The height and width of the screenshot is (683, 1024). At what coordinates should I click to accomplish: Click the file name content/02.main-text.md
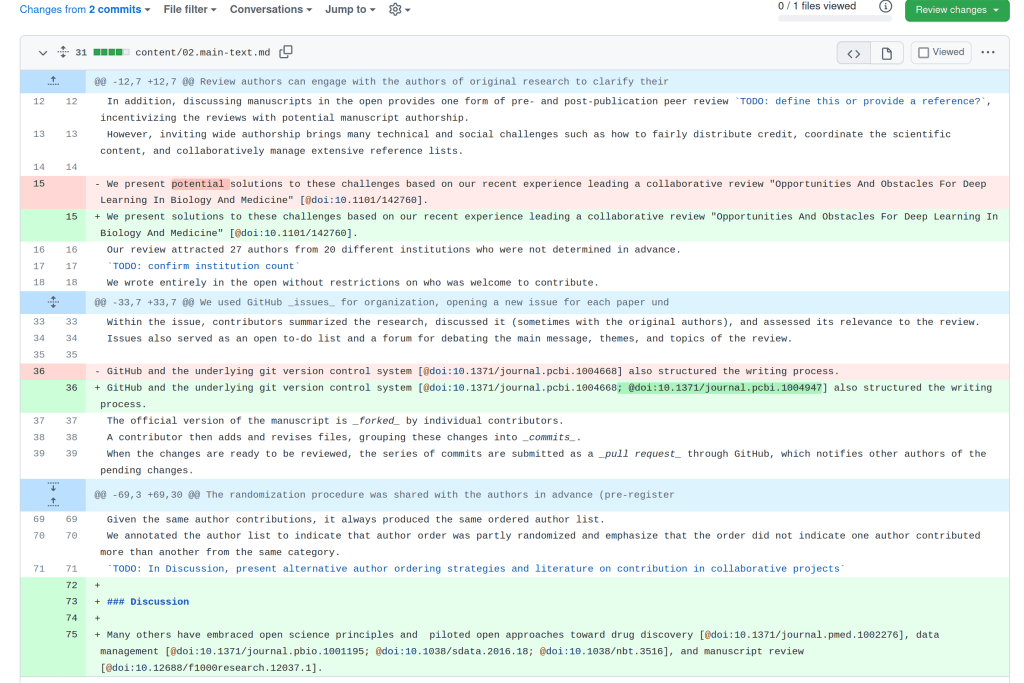pos(202,53)
